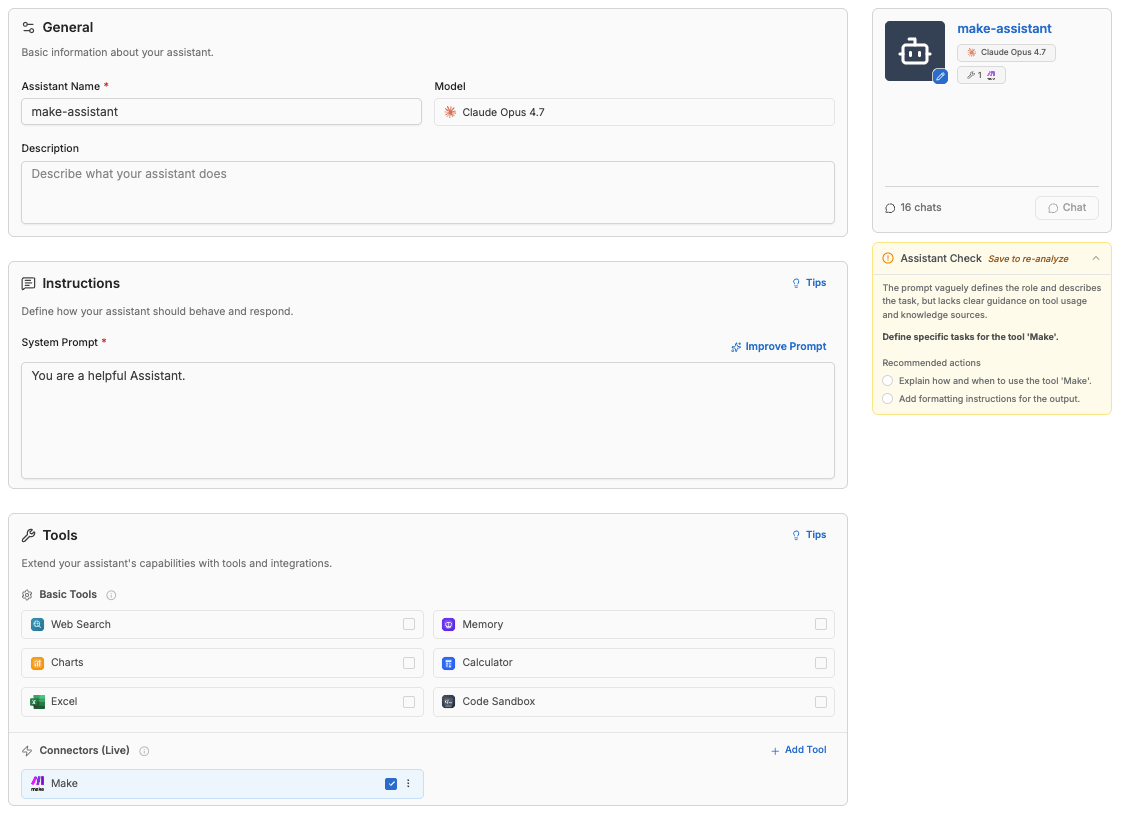Screen dimensions: 1122x827
Task: Open the make-assistant title link
Action: click(x=1004, y=29)
